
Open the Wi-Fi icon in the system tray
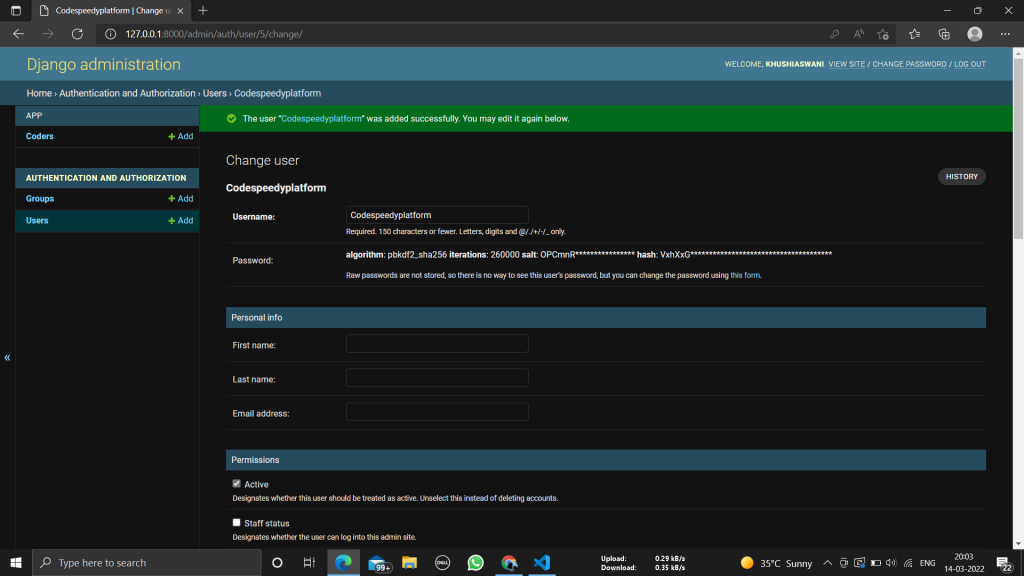point(908,562)
